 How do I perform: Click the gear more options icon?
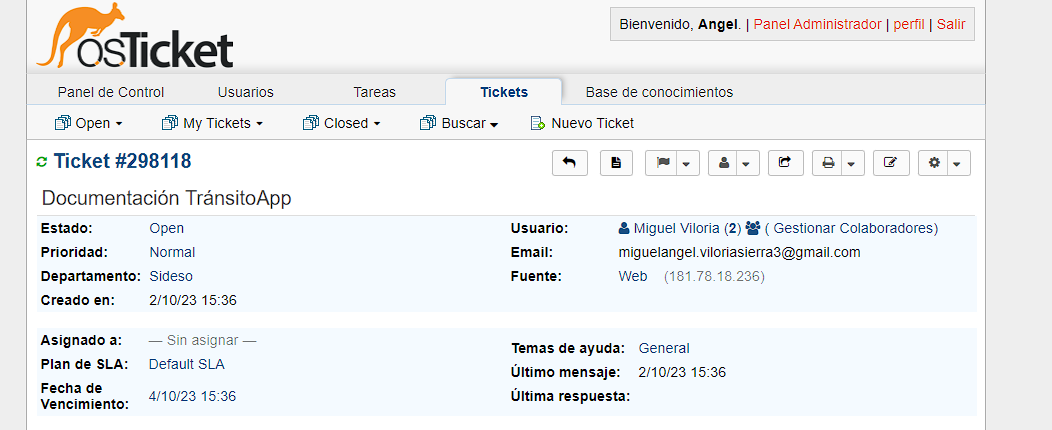934,163
